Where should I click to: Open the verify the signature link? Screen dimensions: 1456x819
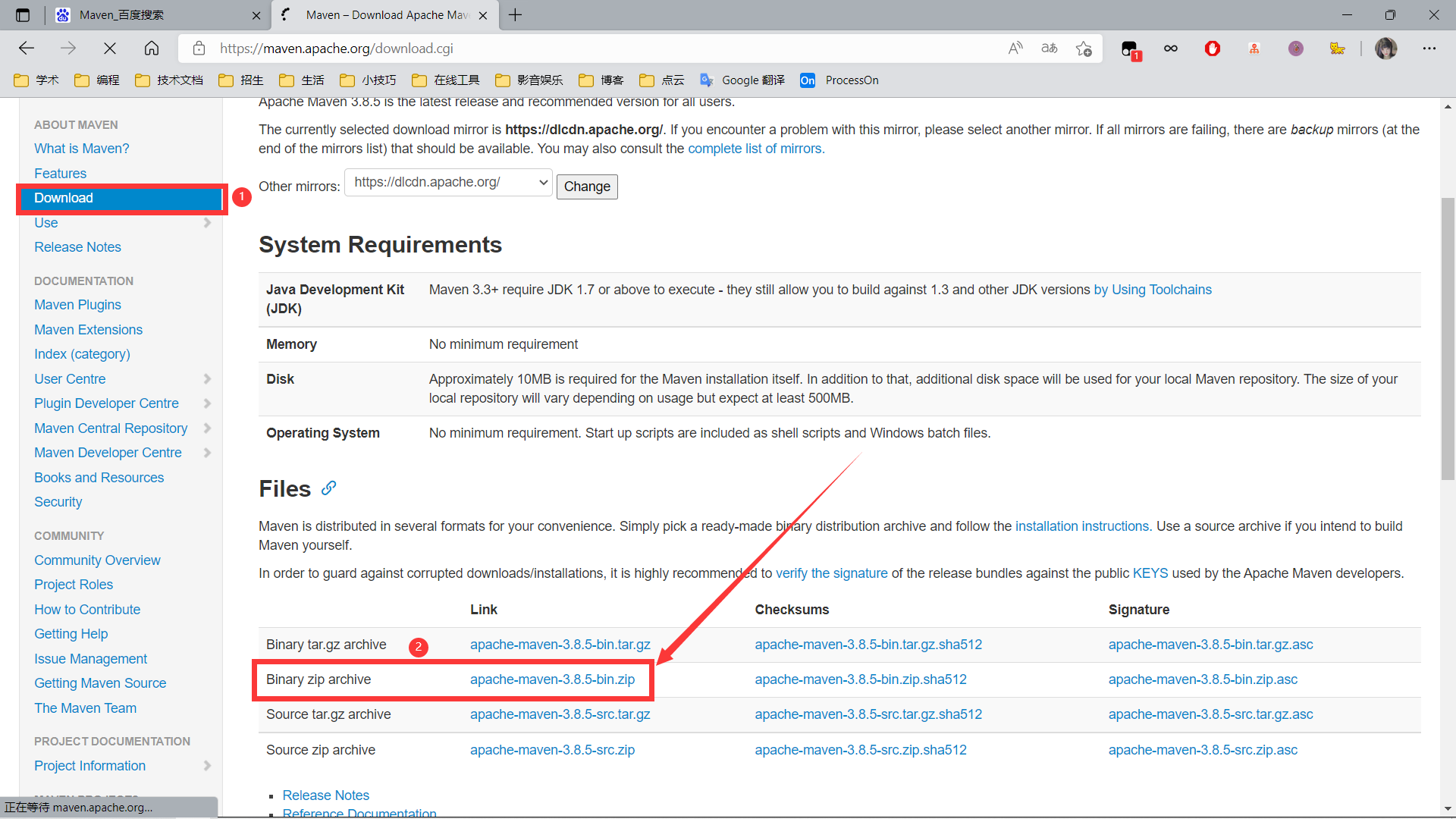(x=831, y=573)
